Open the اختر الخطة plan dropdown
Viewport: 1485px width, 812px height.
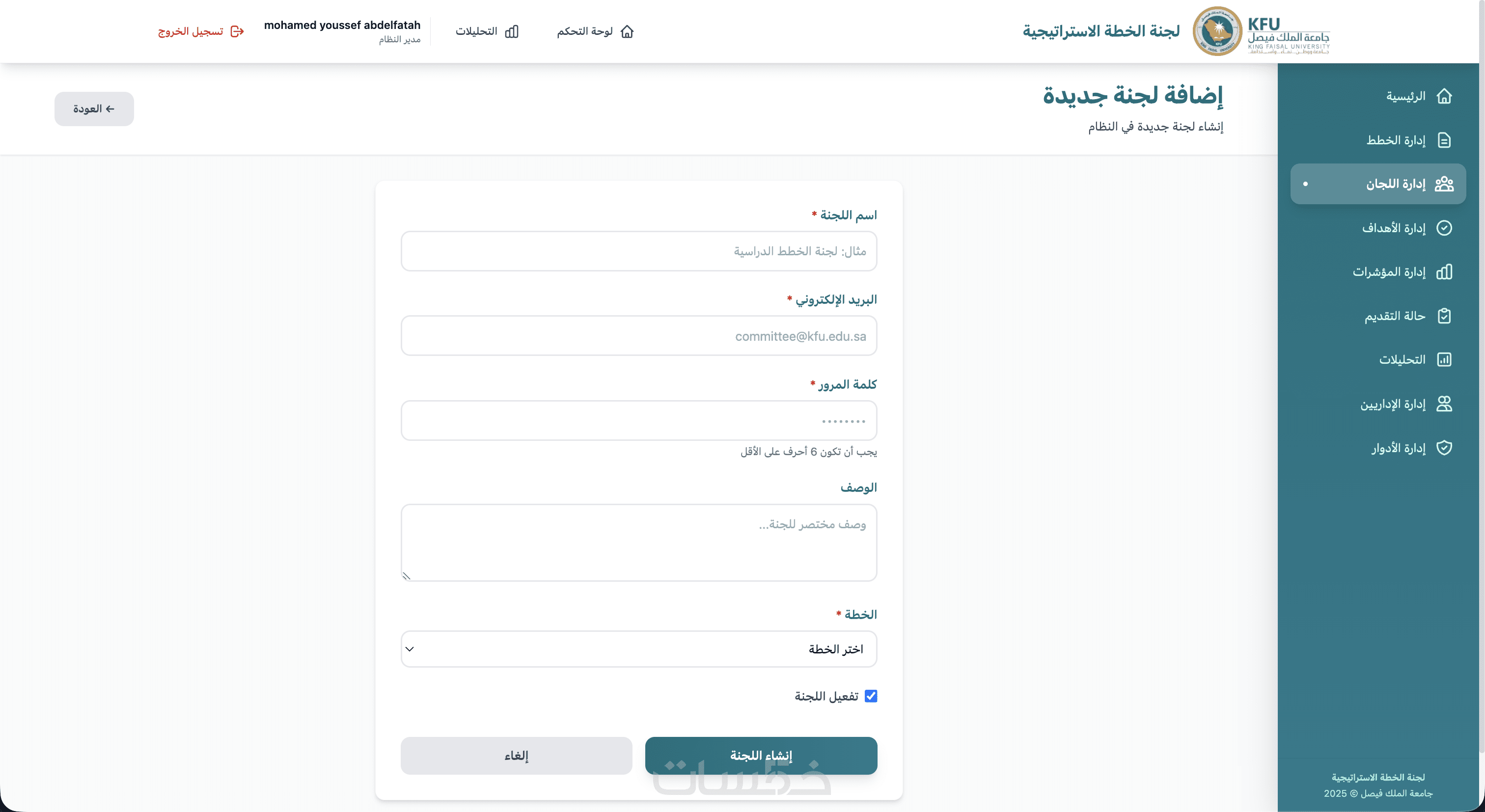639,649
